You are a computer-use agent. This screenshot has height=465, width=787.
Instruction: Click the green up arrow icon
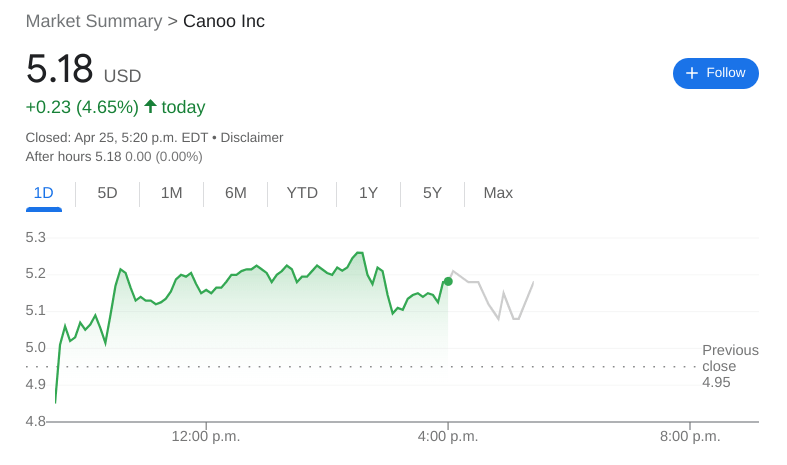click(150, 106)
